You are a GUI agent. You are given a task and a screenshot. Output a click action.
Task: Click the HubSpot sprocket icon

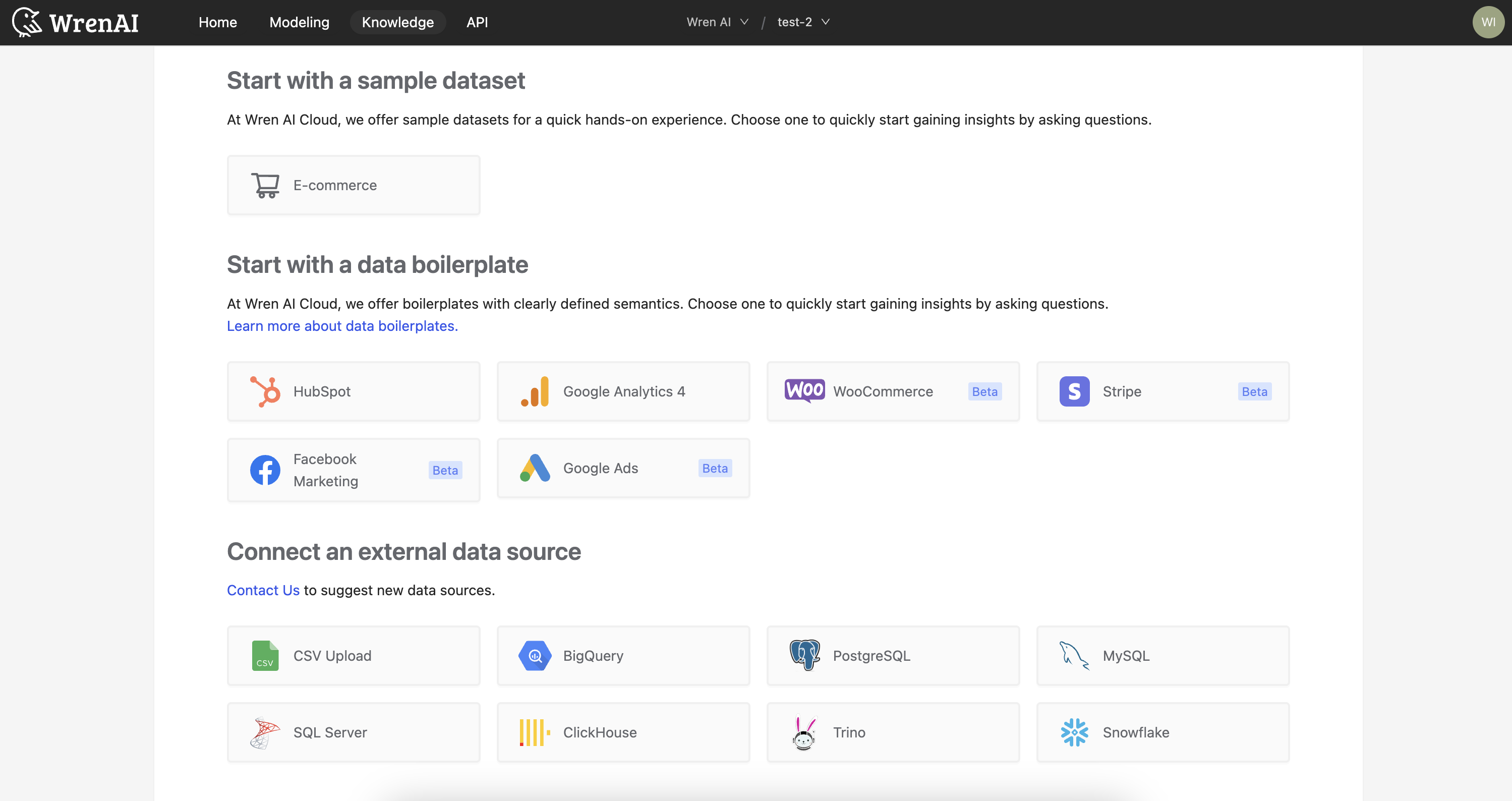[265, 392]
